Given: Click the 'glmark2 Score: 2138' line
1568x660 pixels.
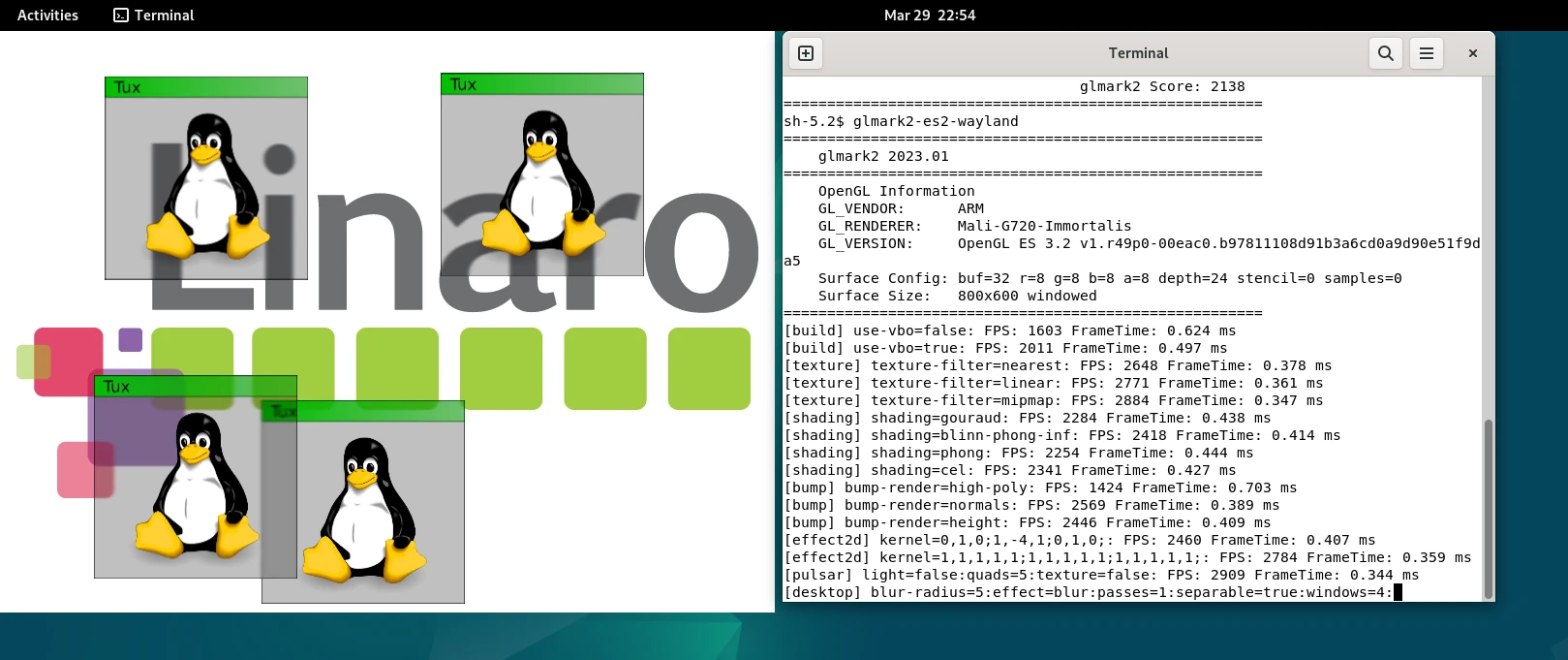Looking at the screenshot, I should point(1162,86).
